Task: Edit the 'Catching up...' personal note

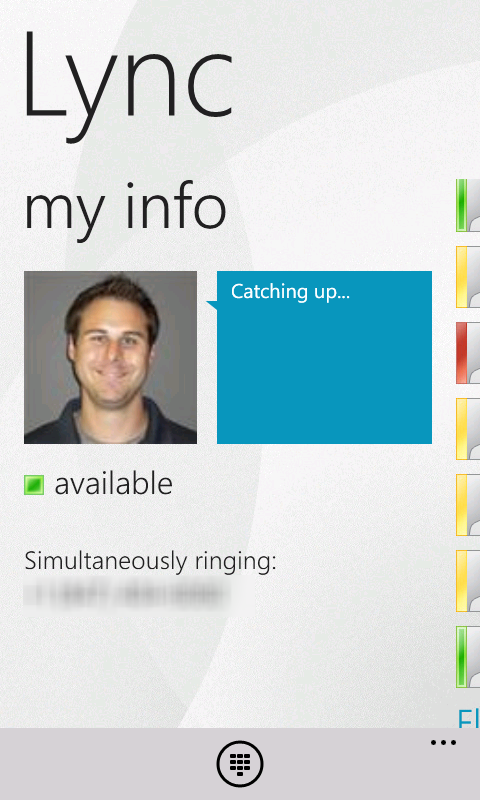Action: coord(324,357)
